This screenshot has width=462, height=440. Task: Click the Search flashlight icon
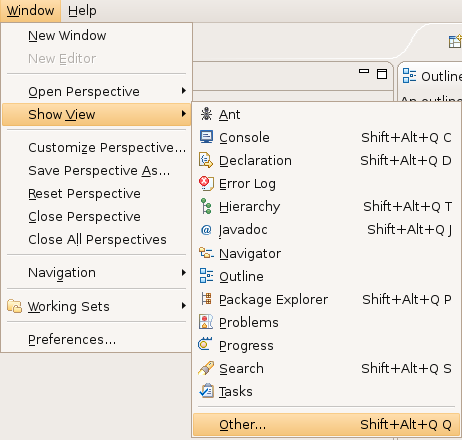coord(206,368)
